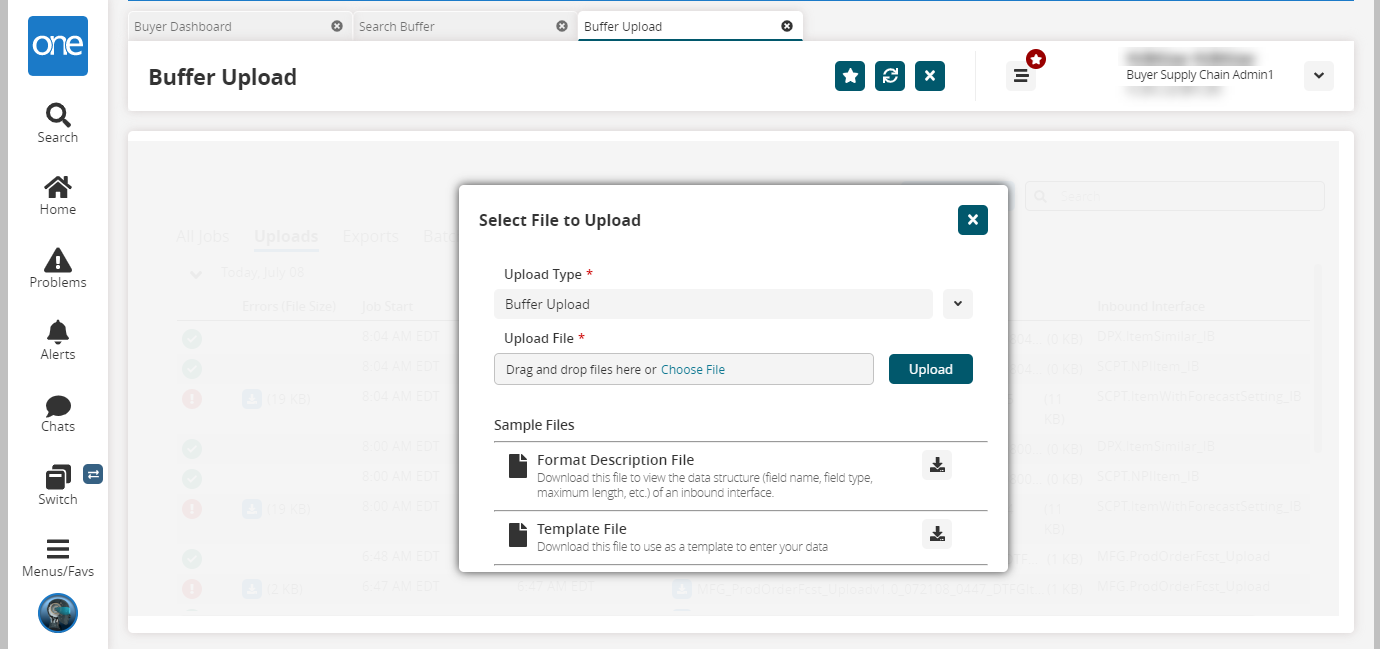1380x649 pixels.
Task: Close the Select File to Upload dialog
Action: point(972,220)
